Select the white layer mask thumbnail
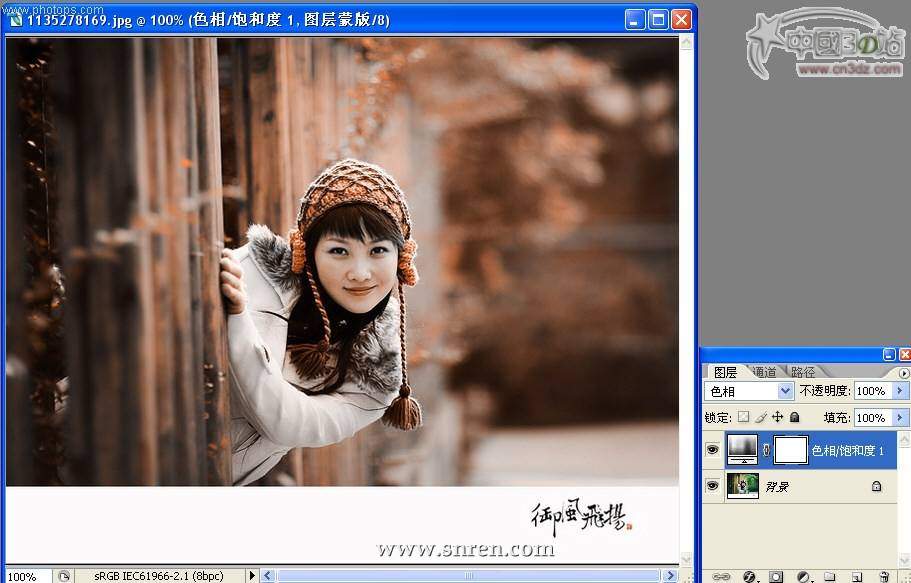 791,450
